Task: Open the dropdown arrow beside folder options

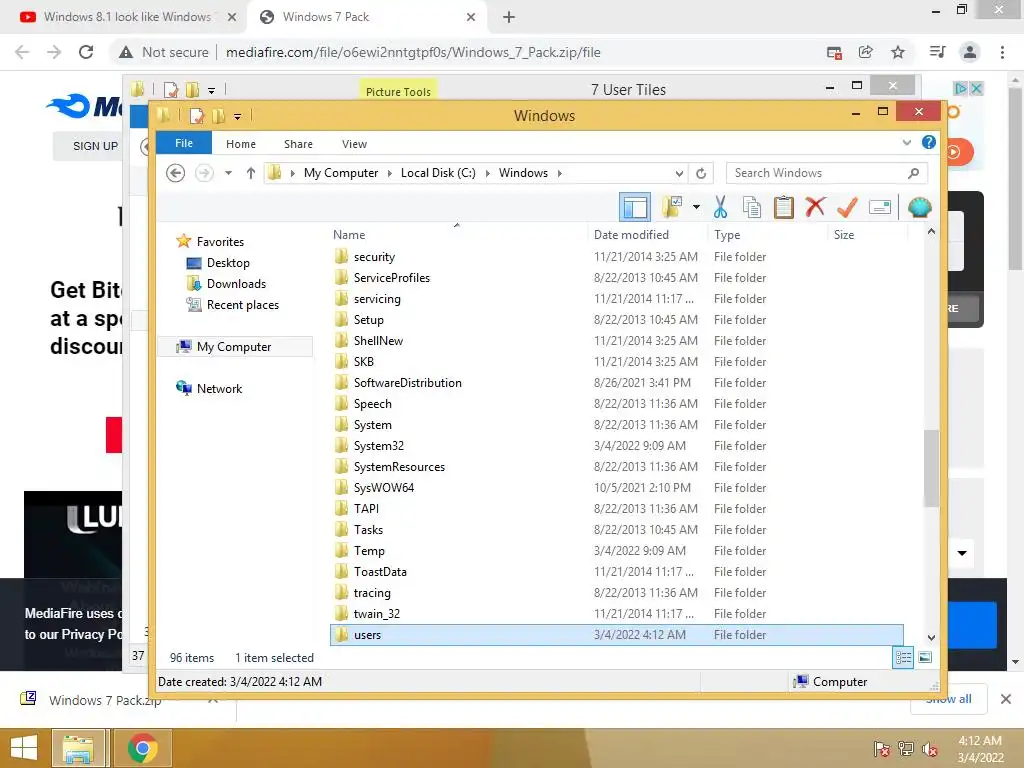Action: pos(696,208)
